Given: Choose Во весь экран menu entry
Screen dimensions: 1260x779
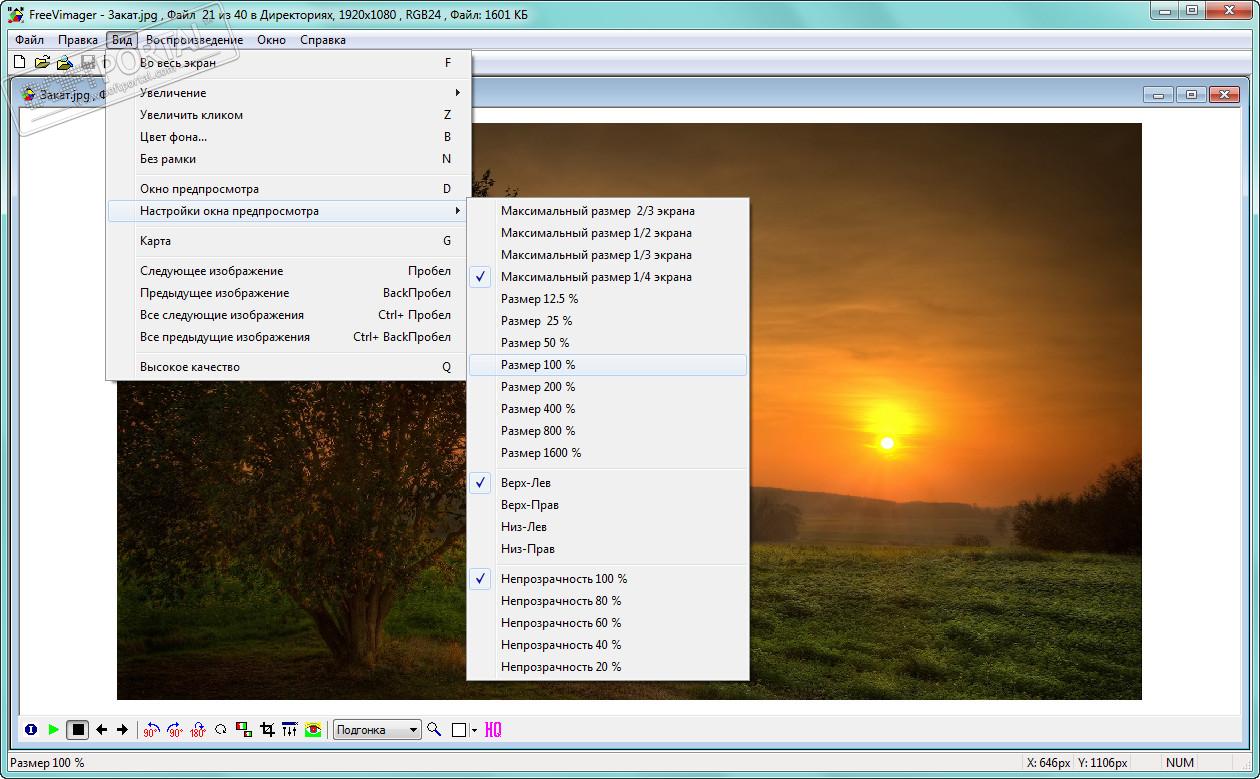Looking at the screenshot, I should pos(288,63).
